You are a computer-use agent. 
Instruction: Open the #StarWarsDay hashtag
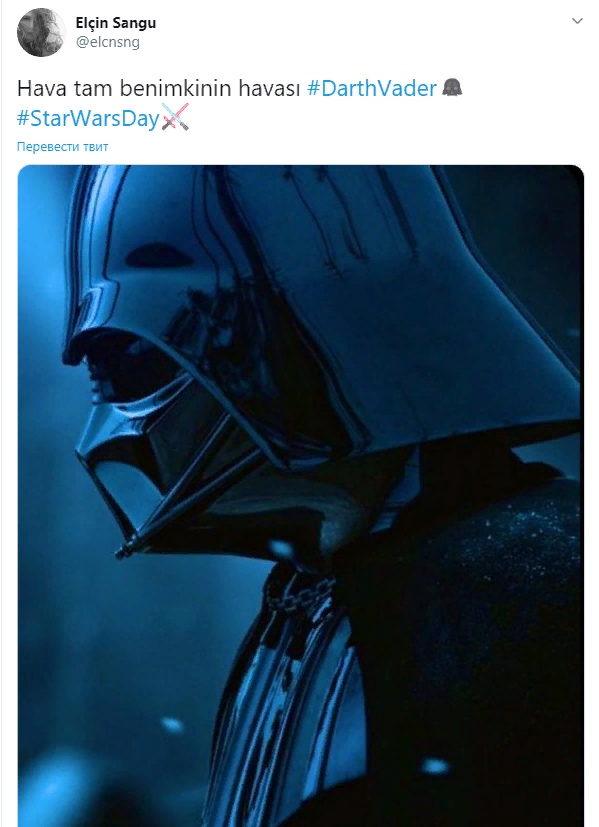pyautogui.click(x=88, y=118)
